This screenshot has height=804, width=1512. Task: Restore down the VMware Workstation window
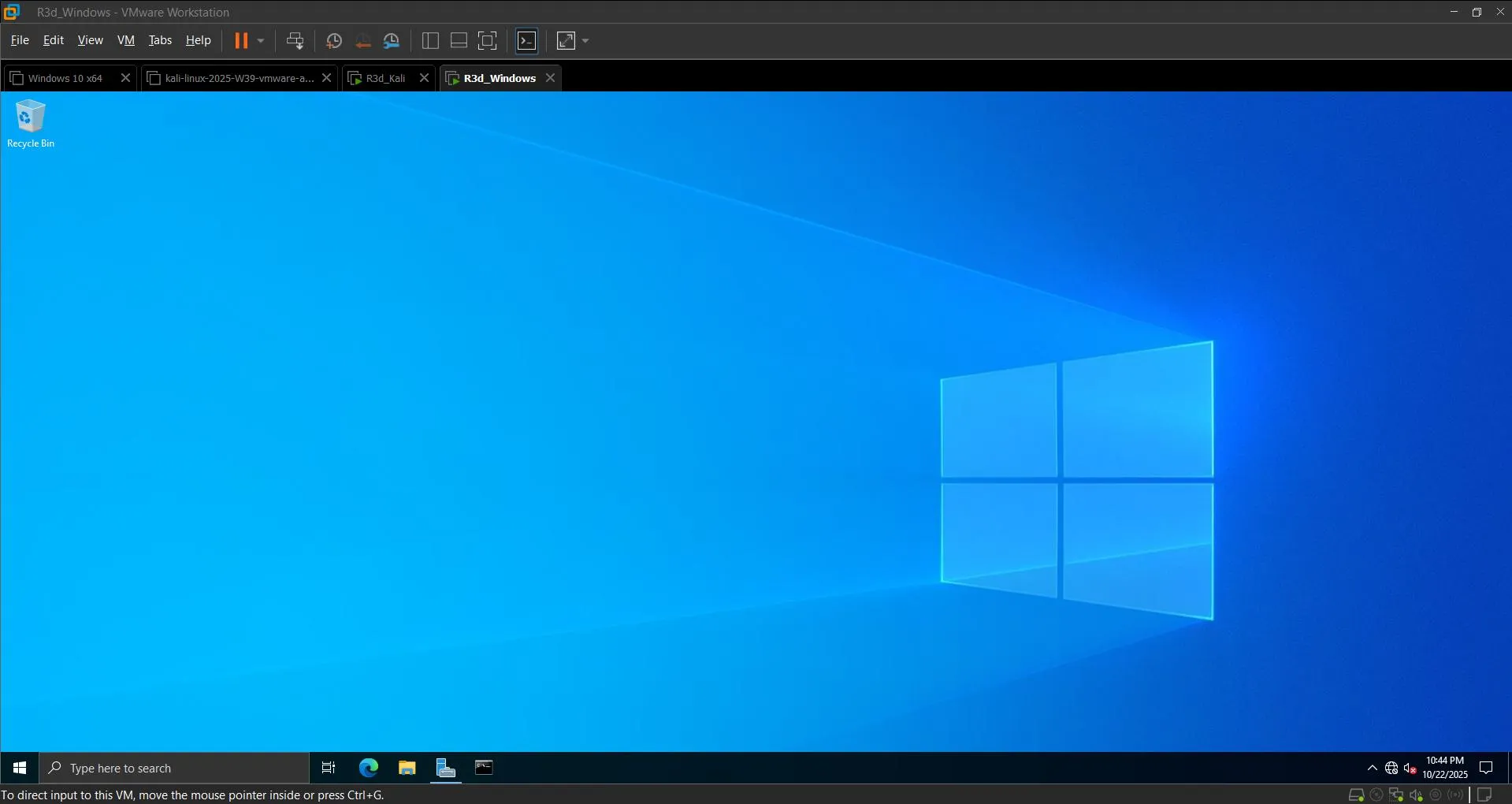[x=1477, y=12]
